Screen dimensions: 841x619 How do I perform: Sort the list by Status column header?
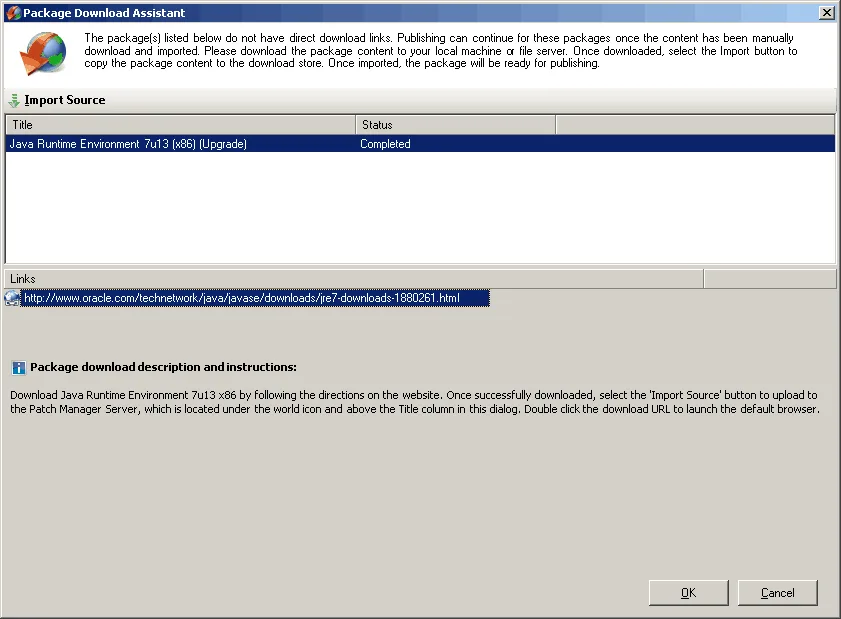455,125
